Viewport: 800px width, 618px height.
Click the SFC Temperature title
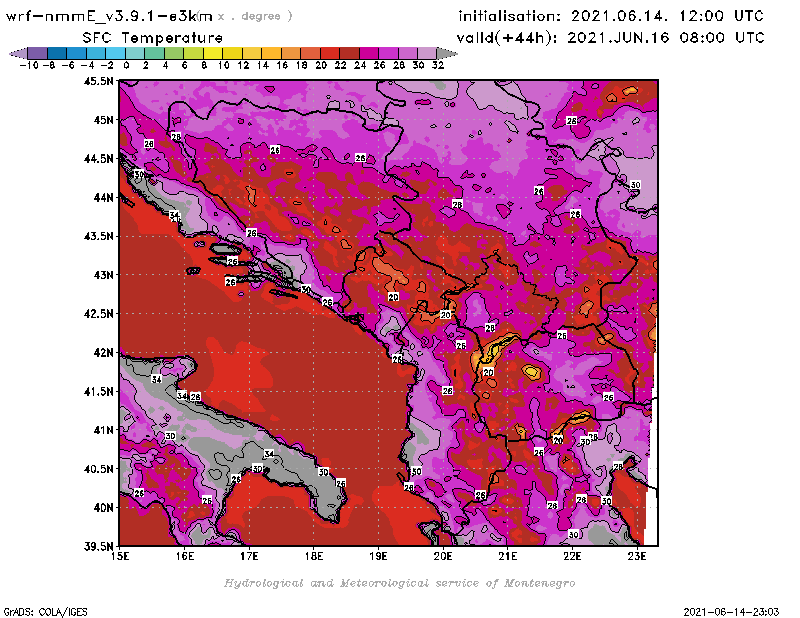pos(152,37)
